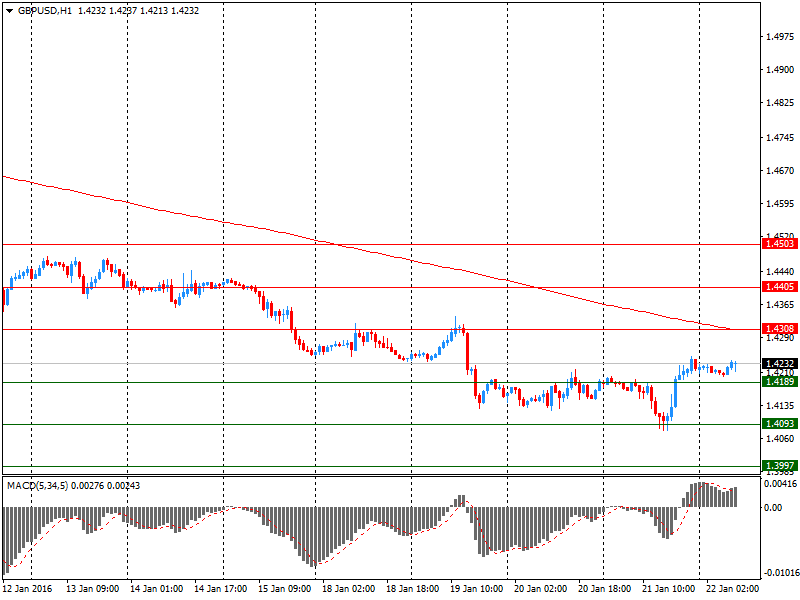Click the 0.00416 MACD scale value
800x600 pixels.
point(781,484)
